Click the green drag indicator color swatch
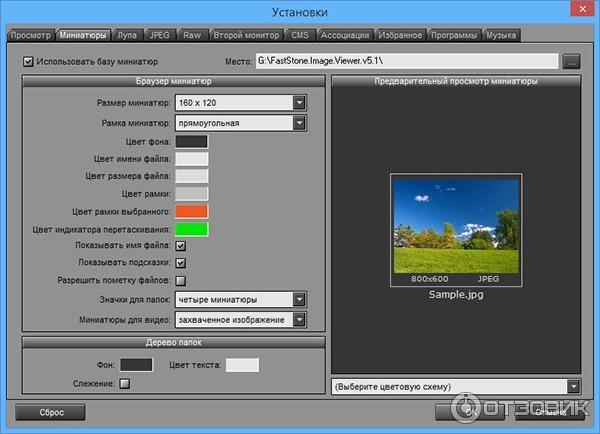 (192, 228)
